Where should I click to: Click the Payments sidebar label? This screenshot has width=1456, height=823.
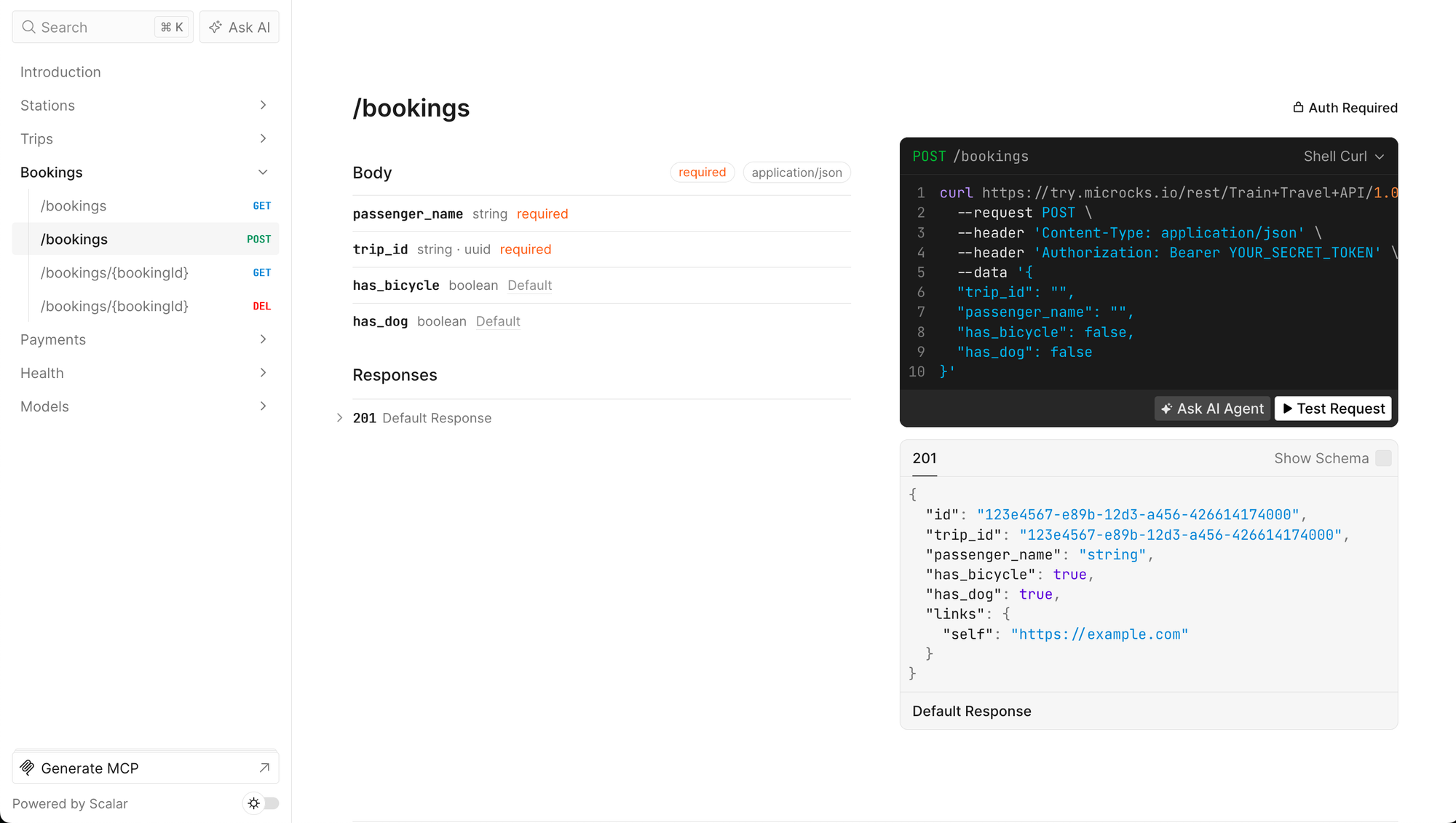coord(53,340)
